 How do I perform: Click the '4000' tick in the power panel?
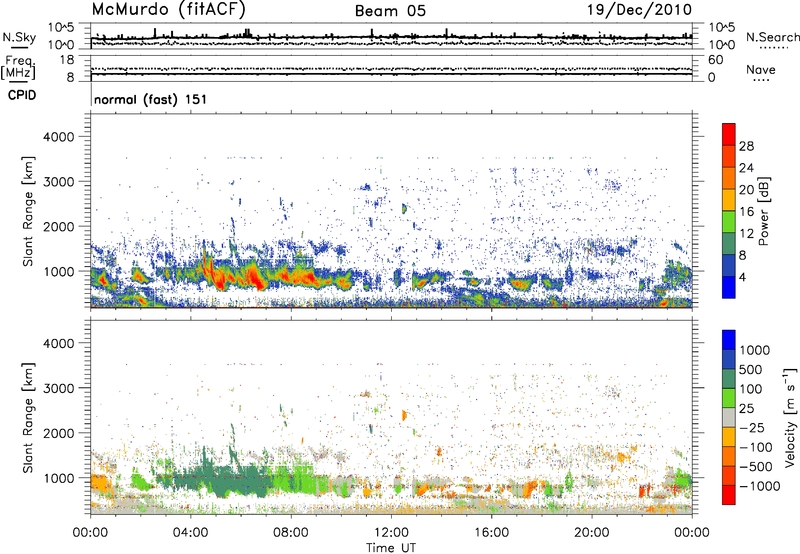click(x=58, y=137)
